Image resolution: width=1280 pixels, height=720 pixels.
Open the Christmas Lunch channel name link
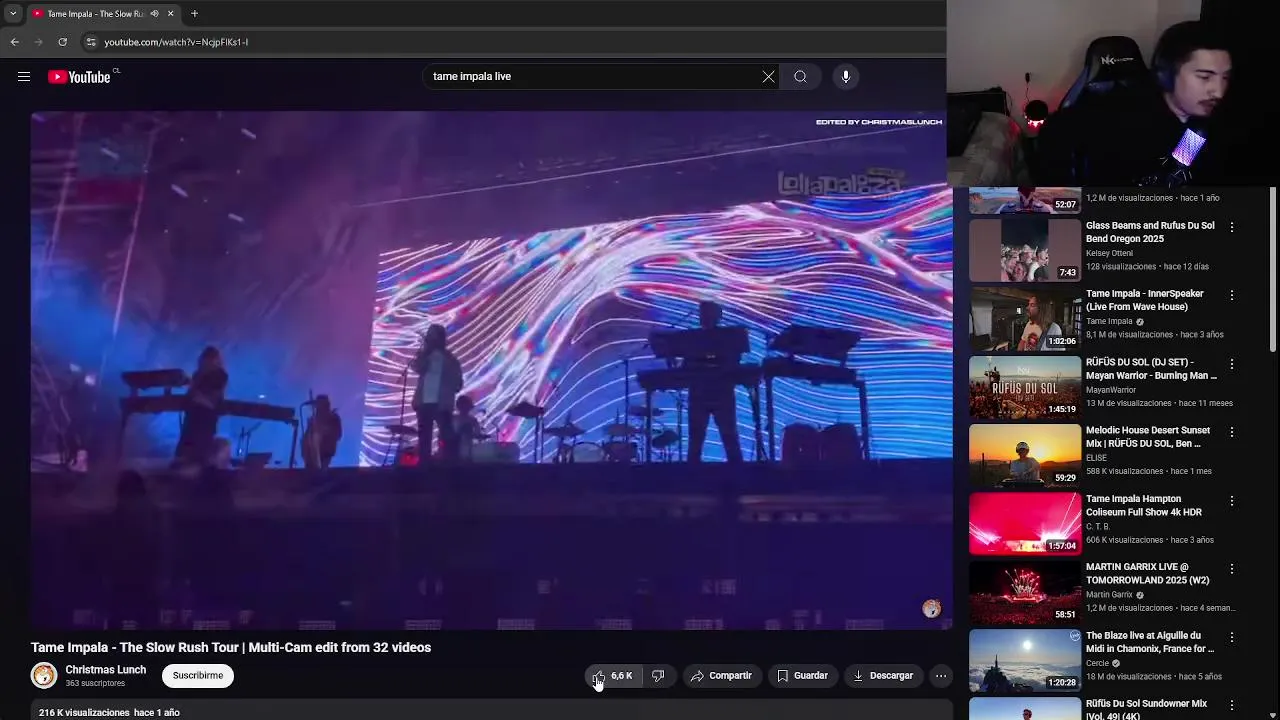point(106,670)
